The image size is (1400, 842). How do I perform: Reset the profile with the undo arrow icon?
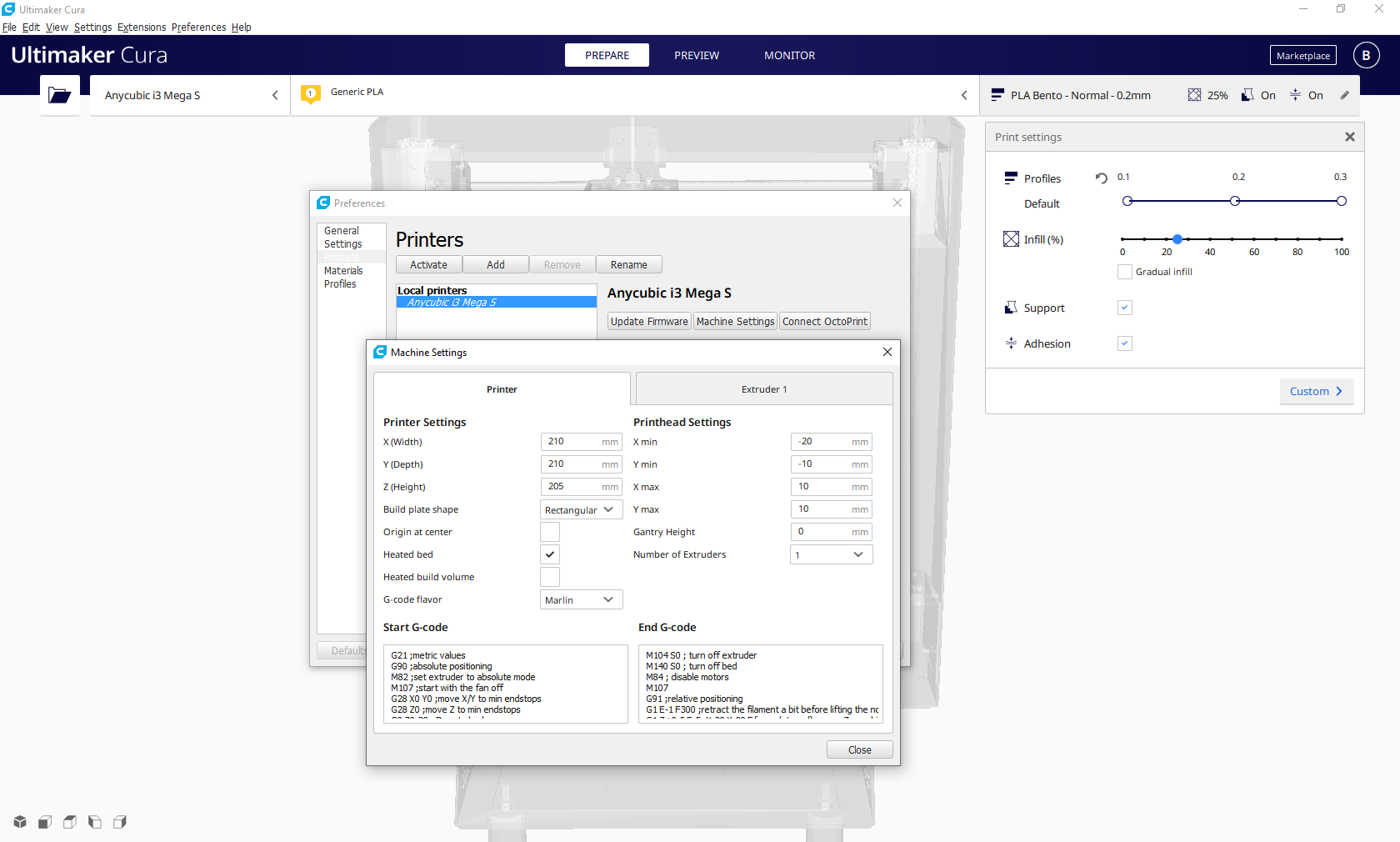click(1102, 178)
